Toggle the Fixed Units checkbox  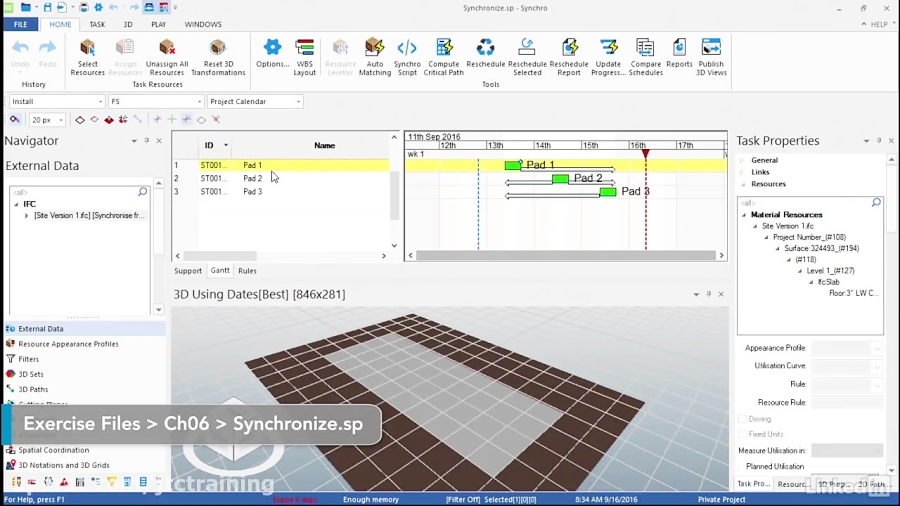point(742,434)
